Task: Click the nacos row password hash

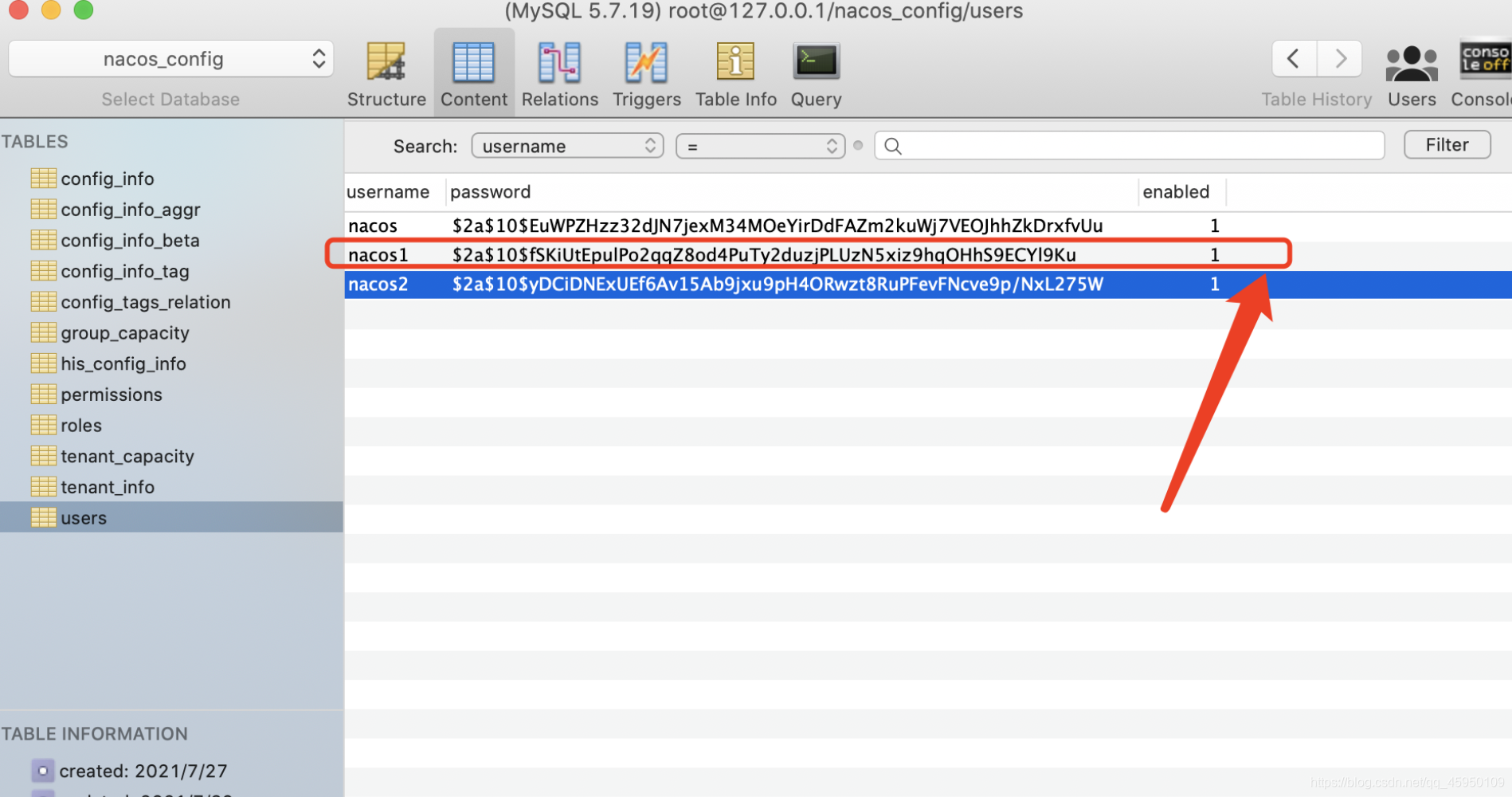Action: click(x=778, y=226)
